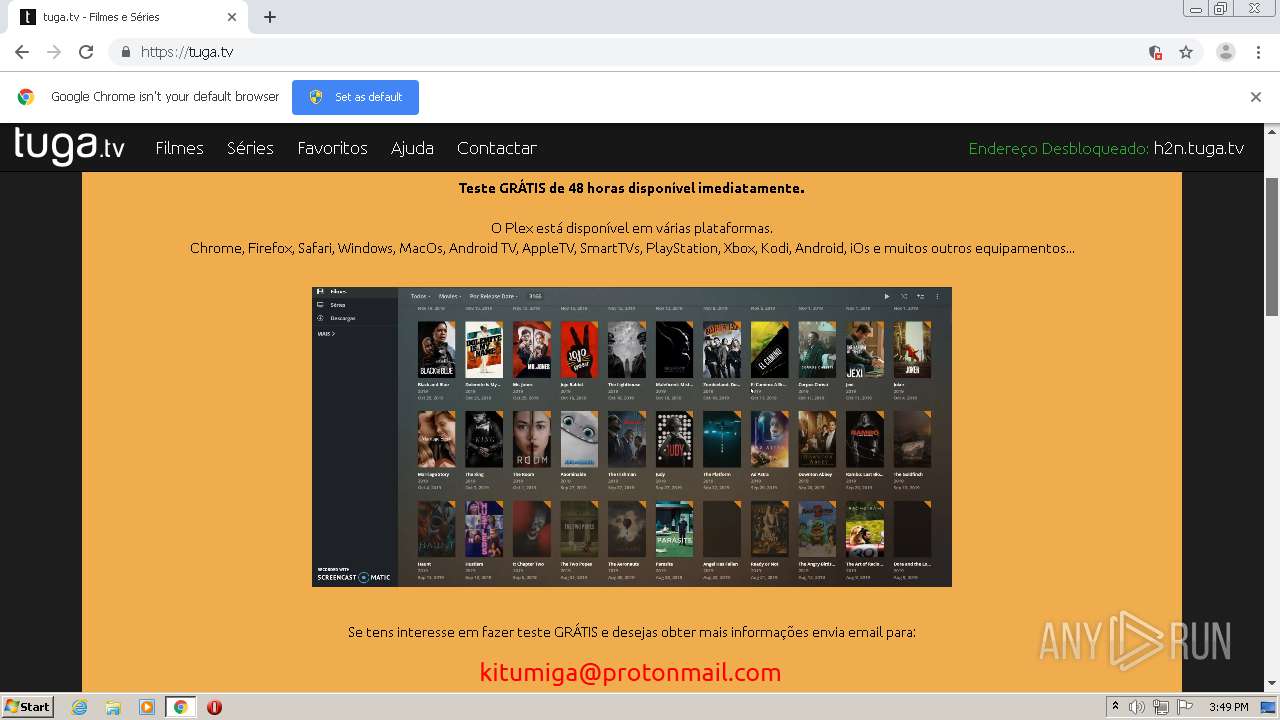Click the Show desktop tray icon
This screenshot has width=1280, height=720.
tap(1269, 707)
